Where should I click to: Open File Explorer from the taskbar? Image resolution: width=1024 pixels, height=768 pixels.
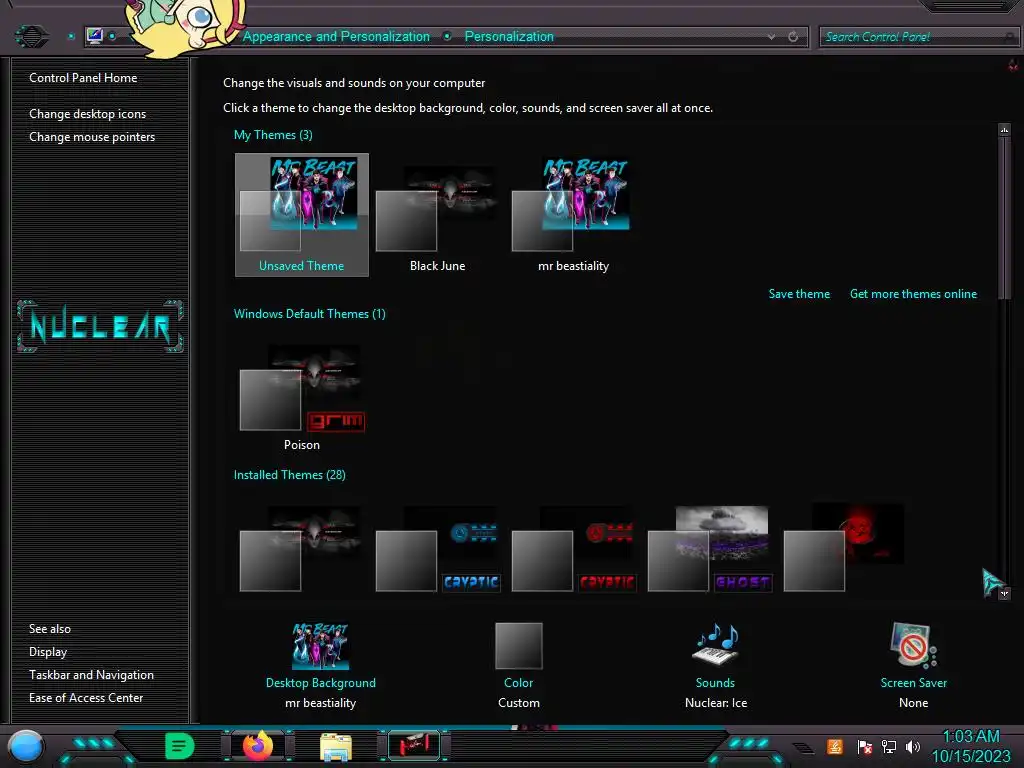(x=336, y=746)
